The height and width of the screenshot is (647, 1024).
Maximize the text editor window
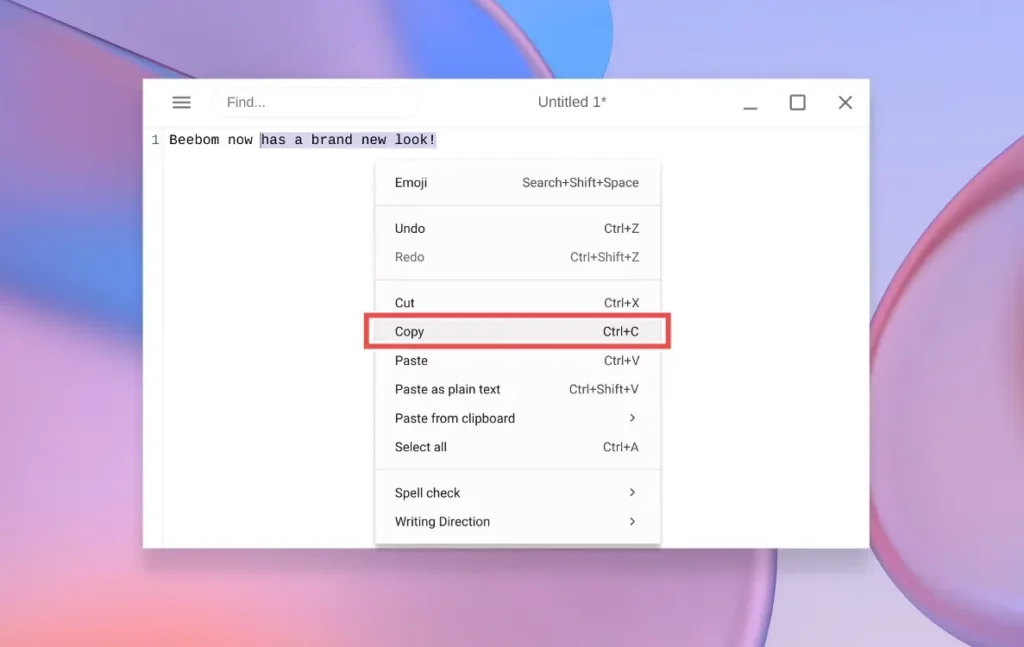point(797,102)
